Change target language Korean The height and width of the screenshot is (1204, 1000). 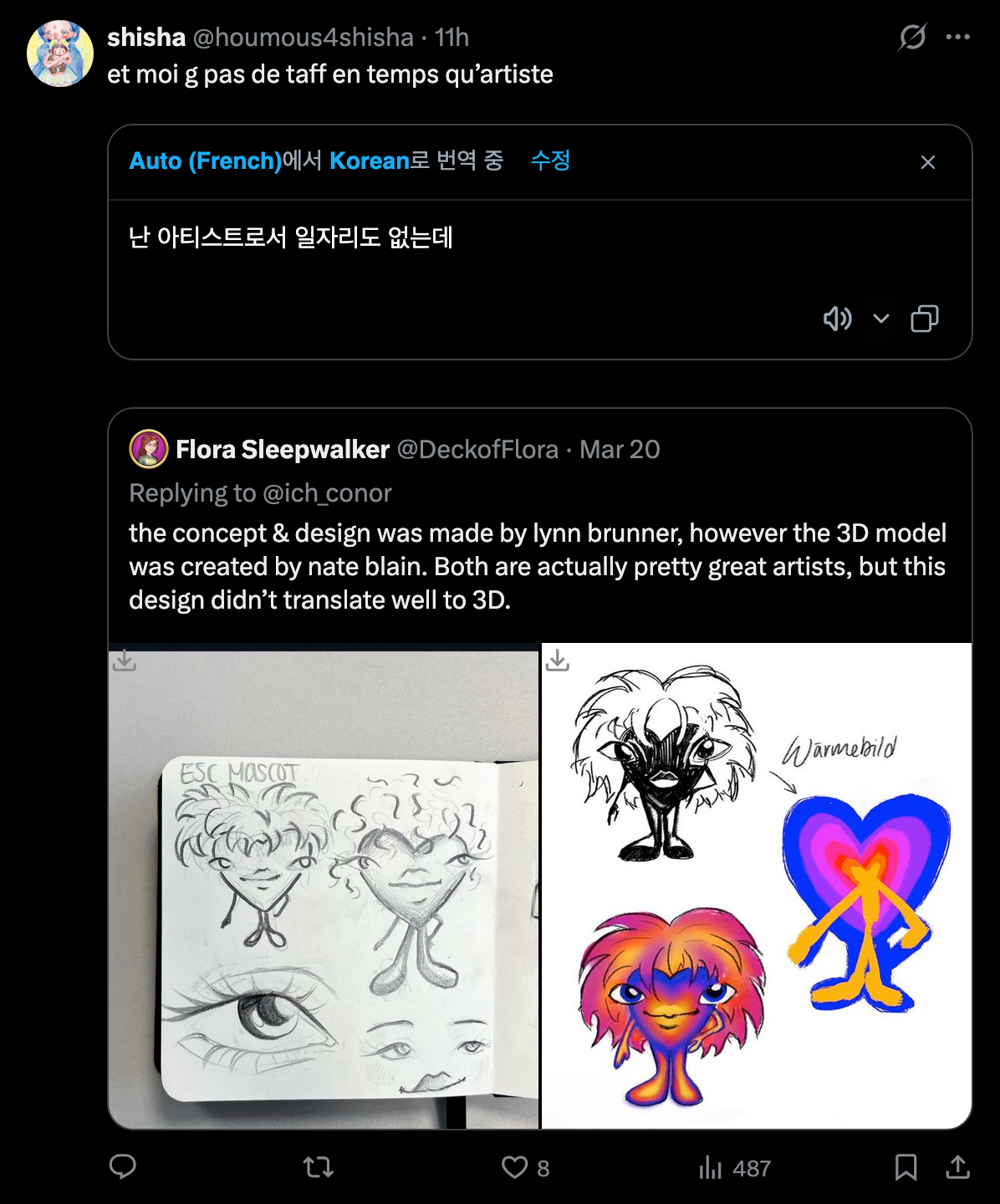click(369, 161)
